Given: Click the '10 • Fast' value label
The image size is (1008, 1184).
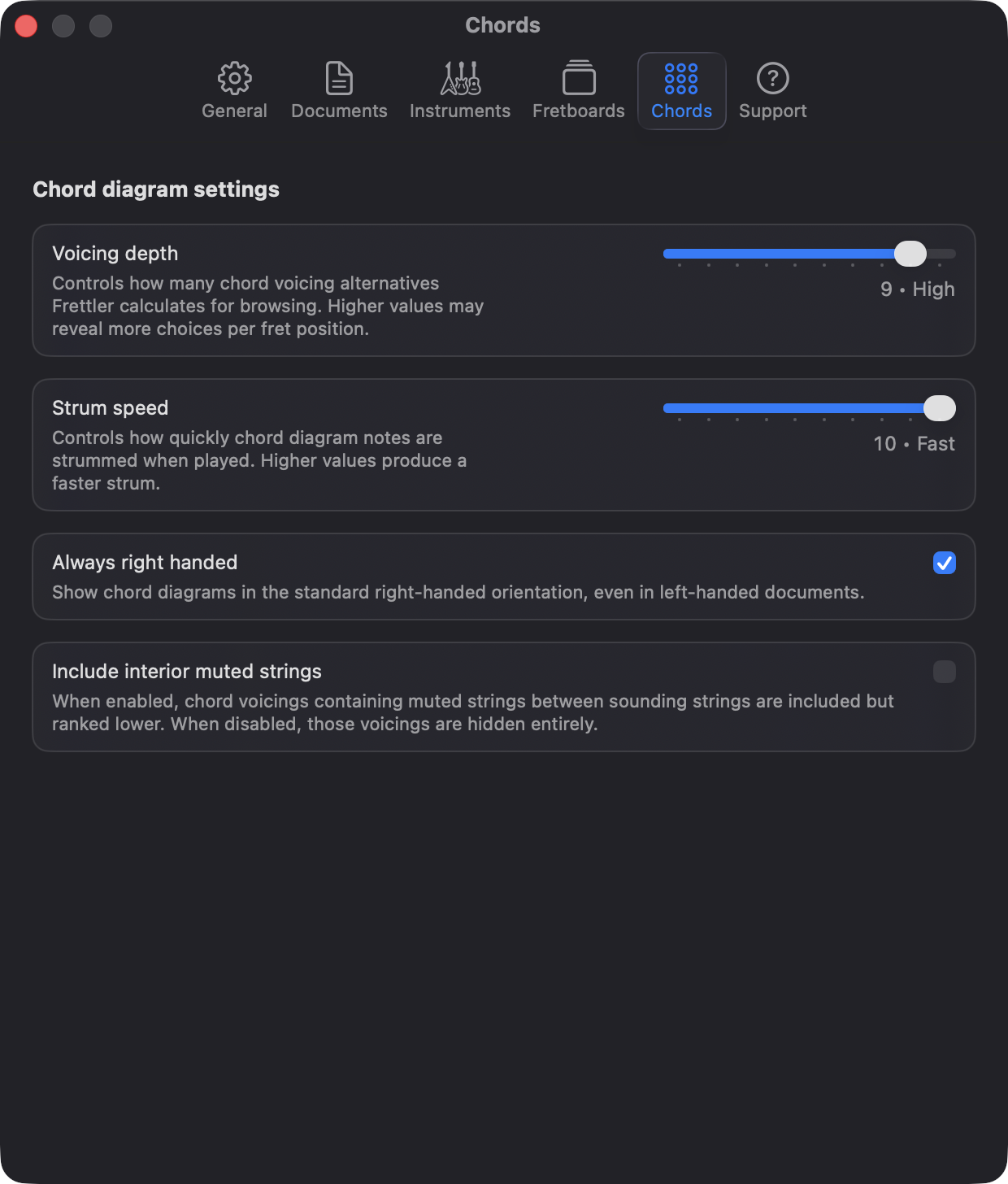Looking at the screenshot, I should coord(915,444).
